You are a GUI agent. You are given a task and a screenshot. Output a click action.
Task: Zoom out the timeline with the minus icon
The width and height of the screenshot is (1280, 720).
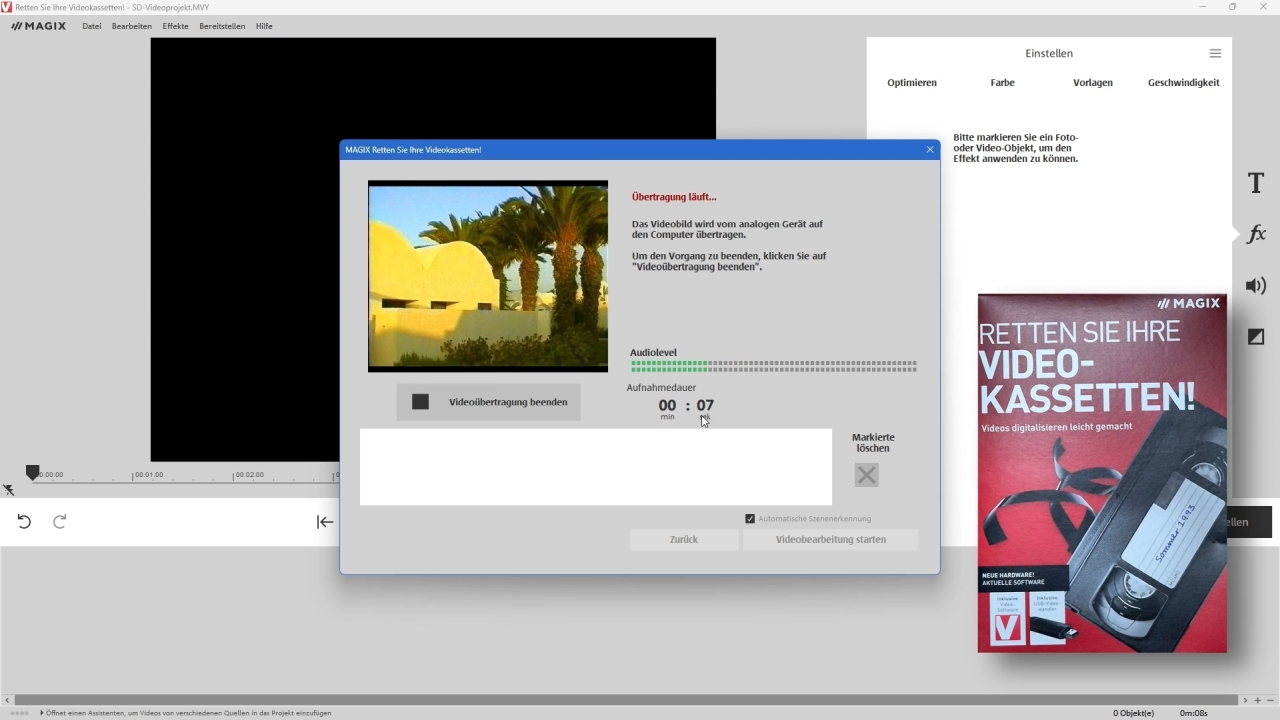(x=1270, y=700)
